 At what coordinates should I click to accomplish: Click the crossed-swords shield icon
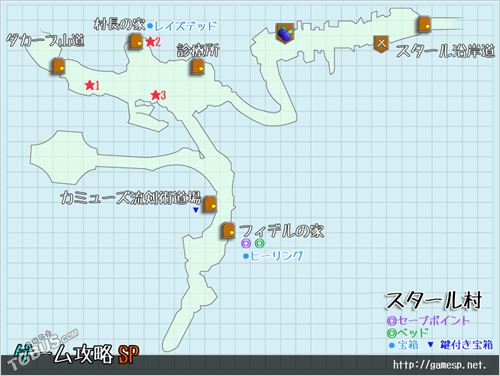[381, 44]
